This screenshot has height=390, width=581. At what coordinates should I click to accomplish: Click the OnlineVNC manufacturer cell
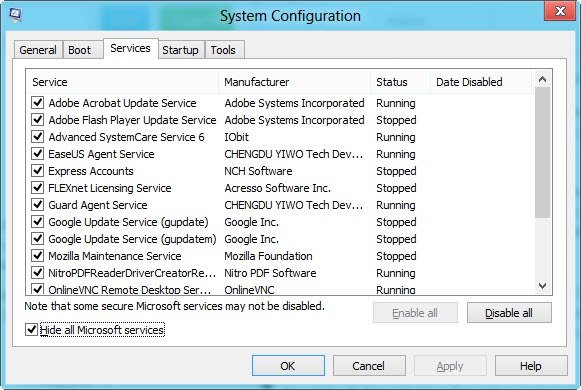[249, 290]
